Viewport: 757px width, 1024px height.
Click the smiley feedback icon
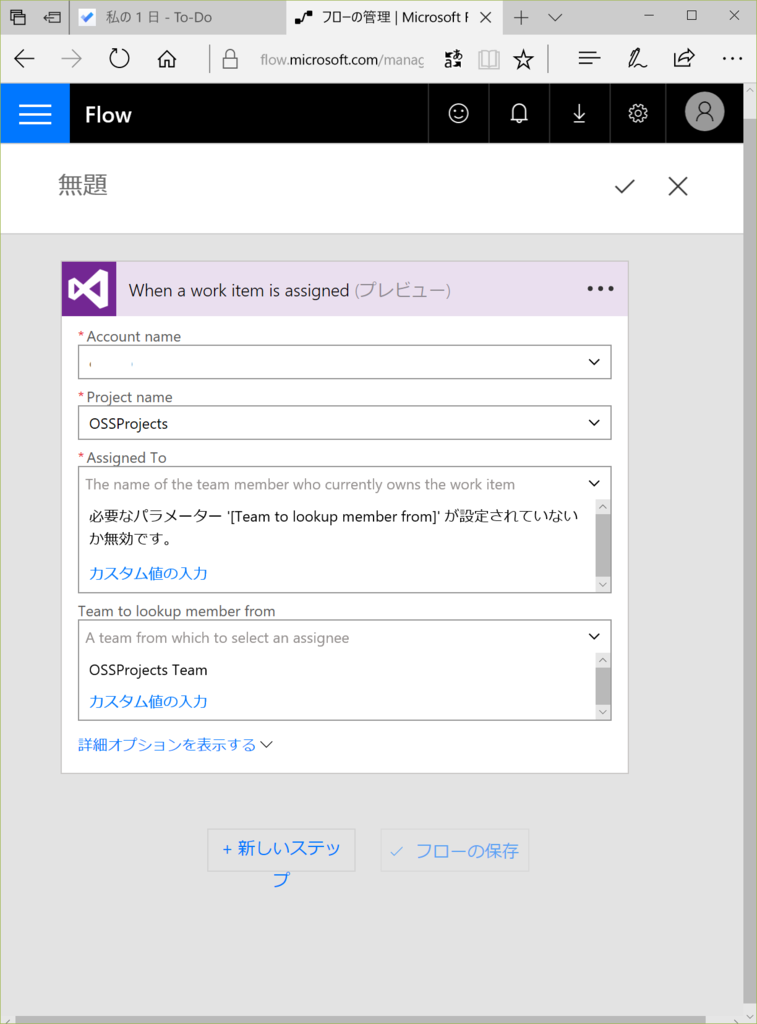pos(459,114)
